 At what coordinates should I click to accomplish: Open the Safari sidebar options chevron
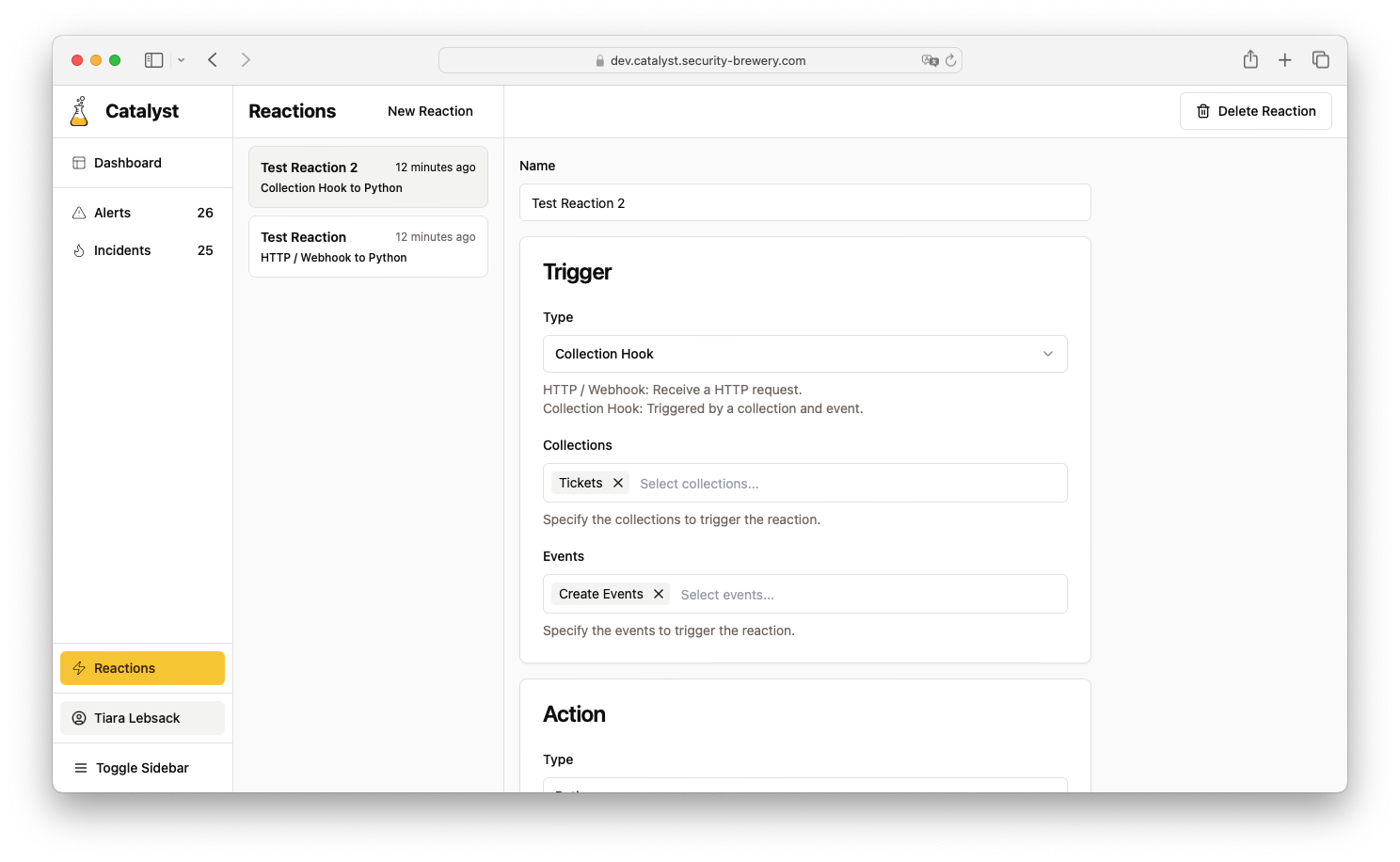(182, 60)
